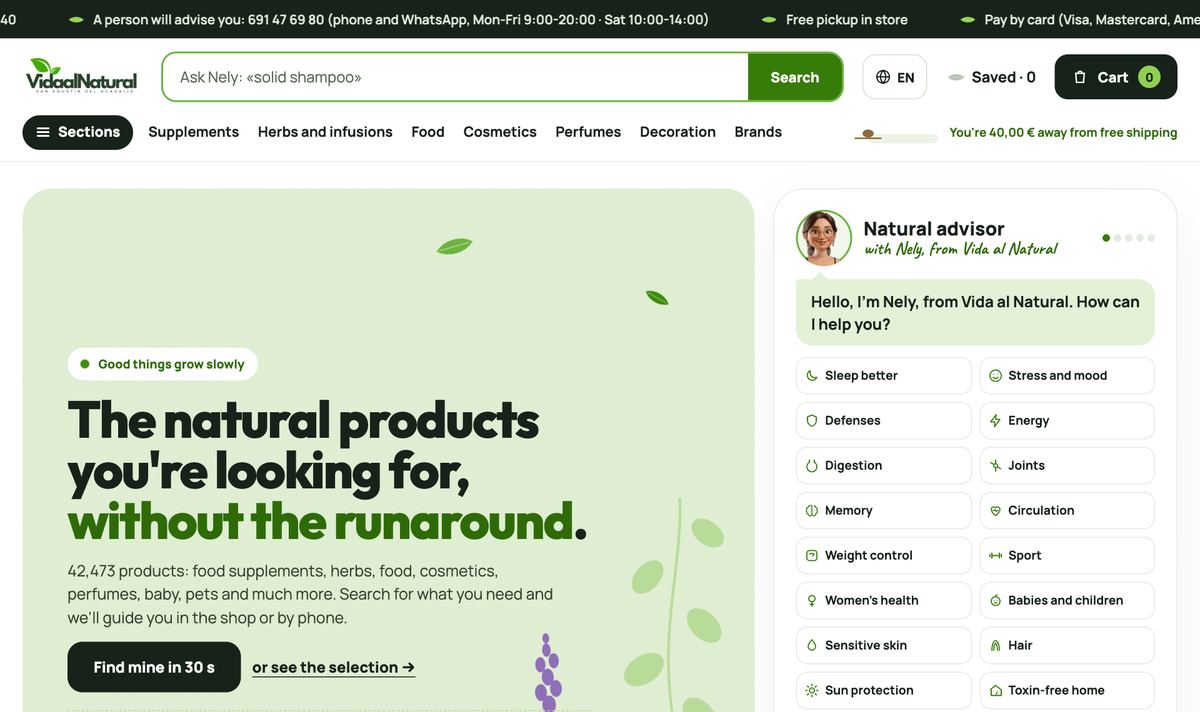Click Nely's avatar picture
Viewport: 1200px width, 712px height.
click(824, 238)
